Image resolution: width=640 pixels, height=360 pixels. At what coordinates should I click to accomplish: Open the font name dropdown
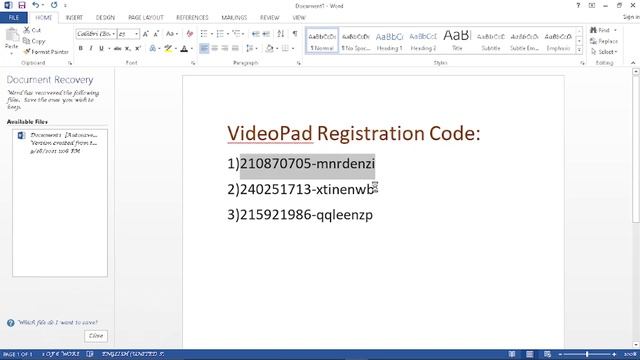[113, 34]
